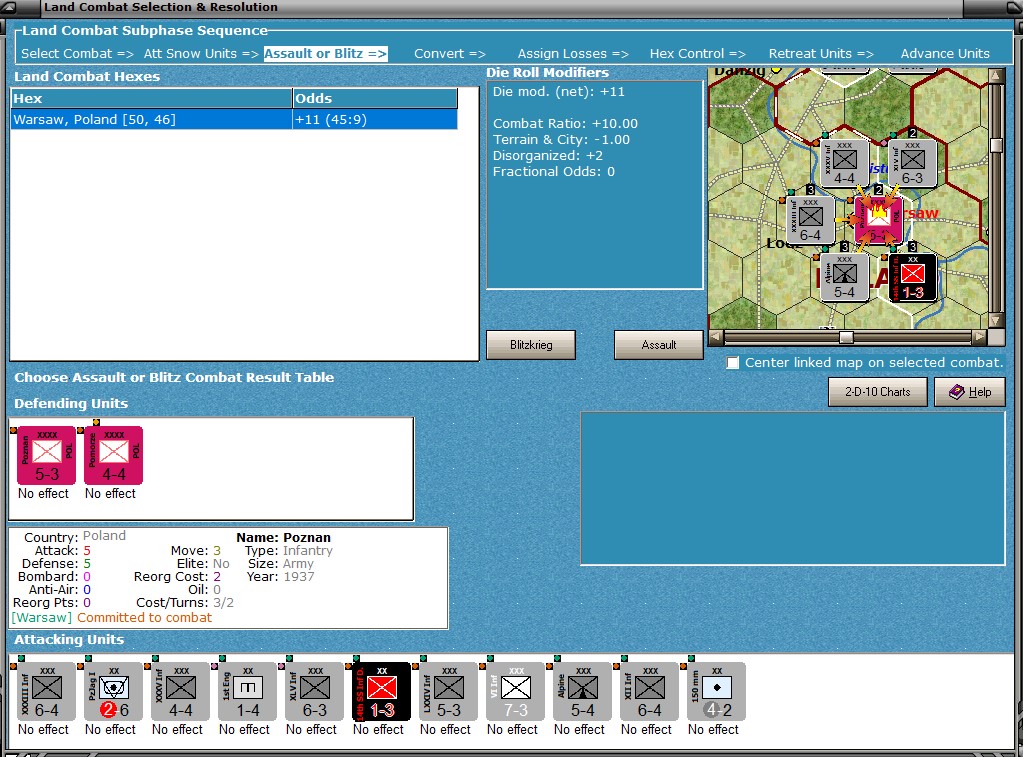Click the map scroll left arrow
1023x757 pixels.
[716, 337]
